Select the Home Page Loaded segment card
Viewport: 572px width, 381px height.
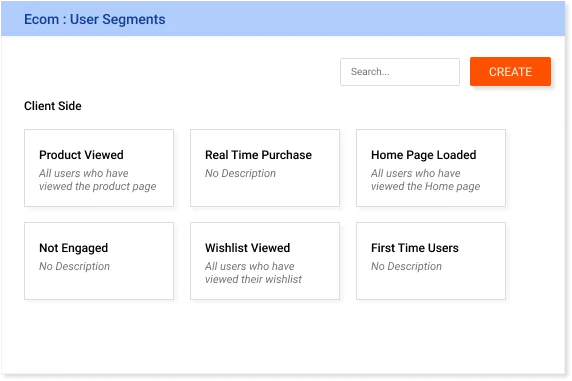[431, 168]
